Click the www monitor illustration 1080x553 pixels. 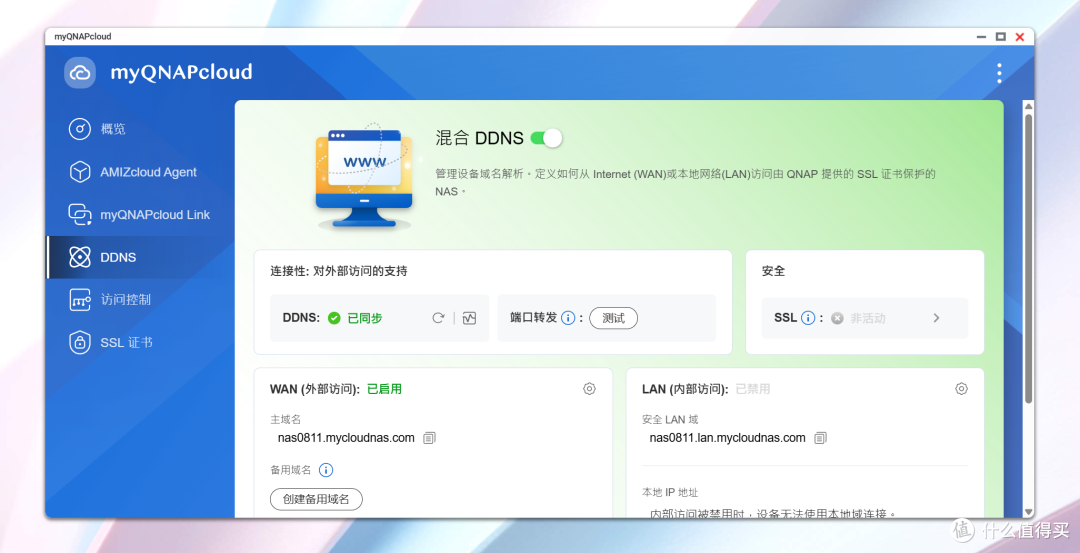coord(364,178)
